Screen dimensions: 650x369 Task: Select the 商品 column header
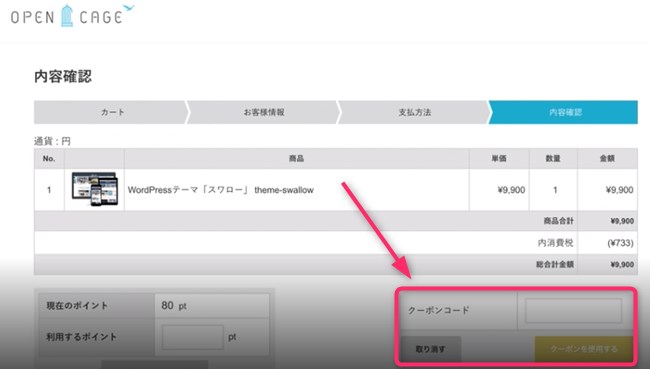(296, 158)
